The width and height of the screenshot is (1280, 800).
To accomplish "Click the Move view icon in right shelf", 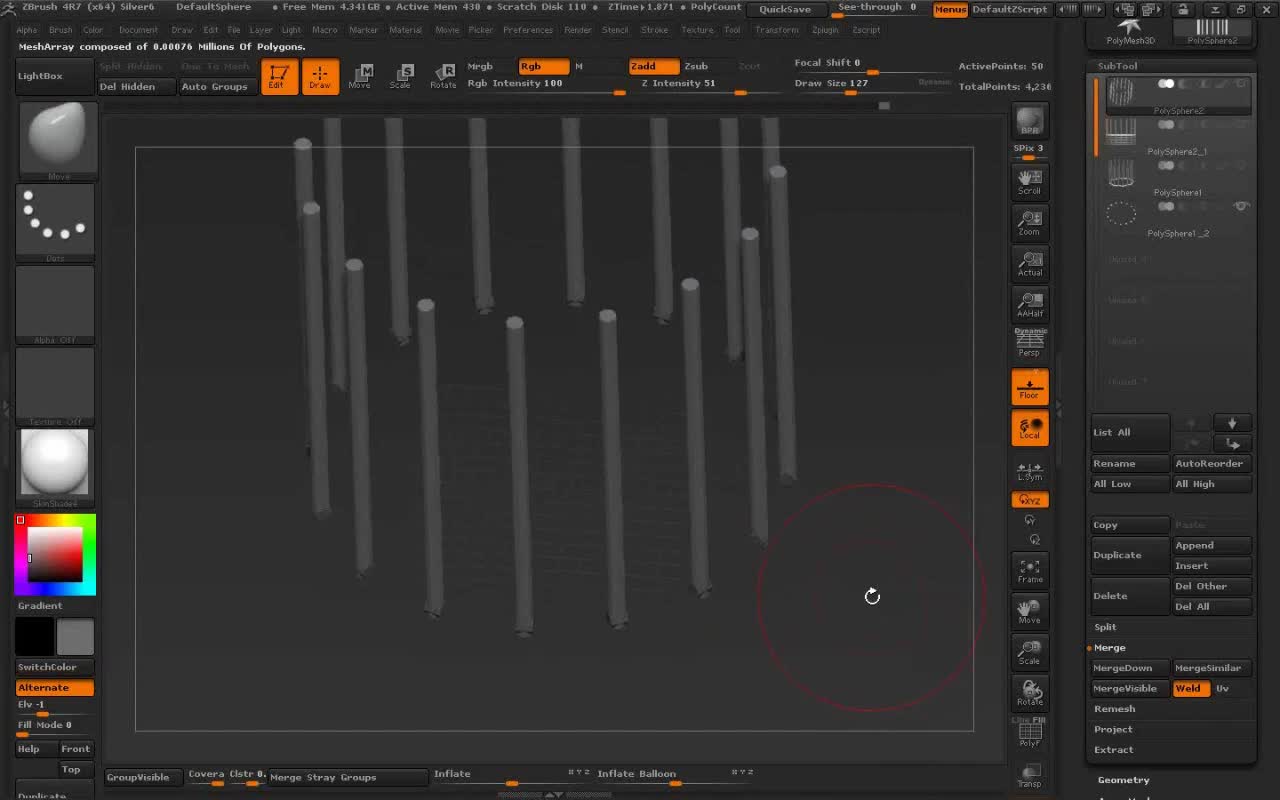I will [x=1030, y=611].
